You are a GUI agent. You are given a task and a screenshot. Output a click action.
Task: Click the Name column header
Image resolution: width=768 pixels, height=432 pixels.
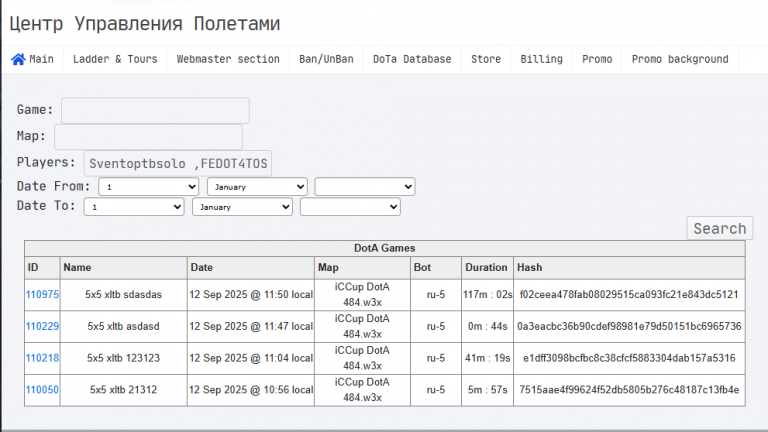click(123, 267)
